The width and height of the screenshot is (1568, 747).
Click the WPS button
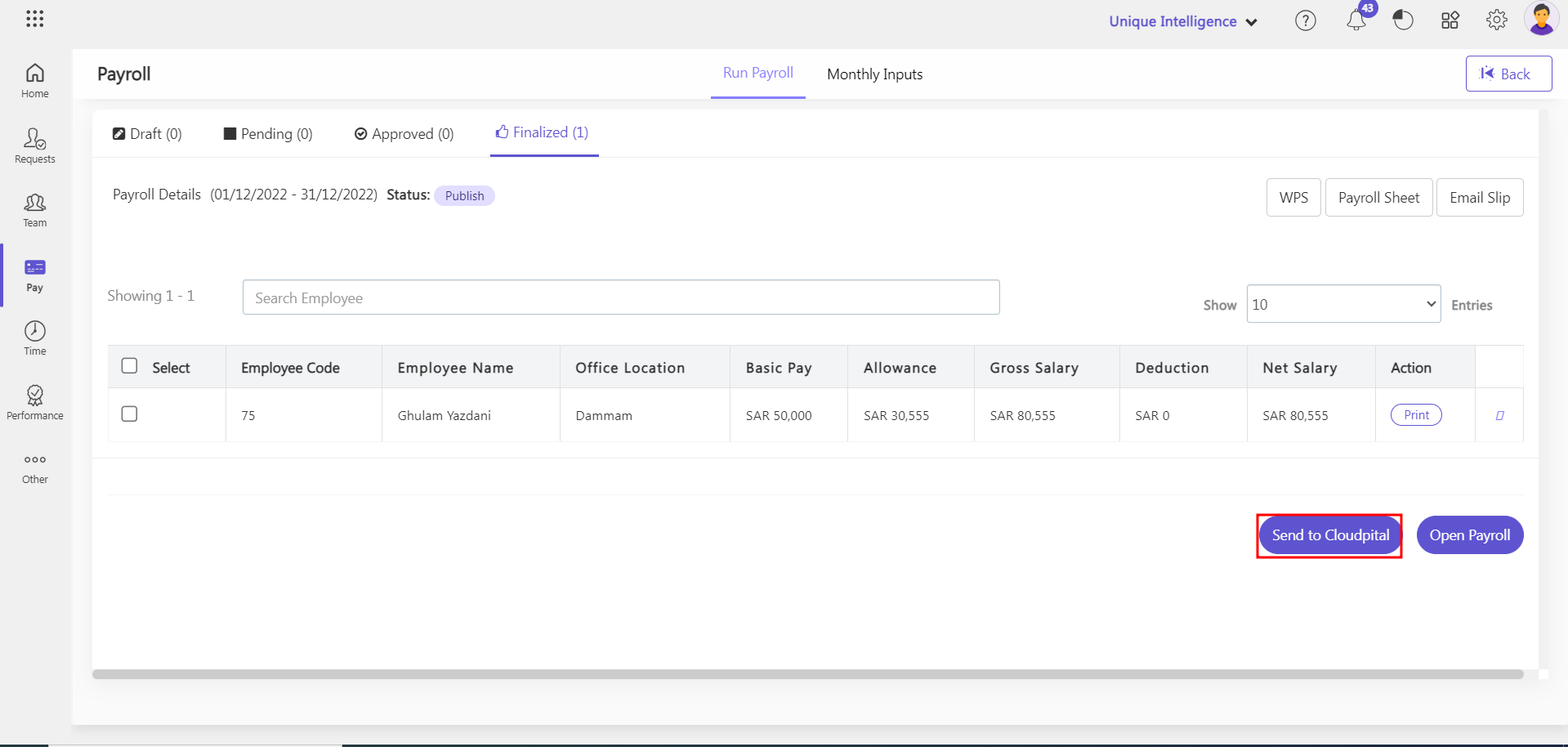[x=1293, y=197]
